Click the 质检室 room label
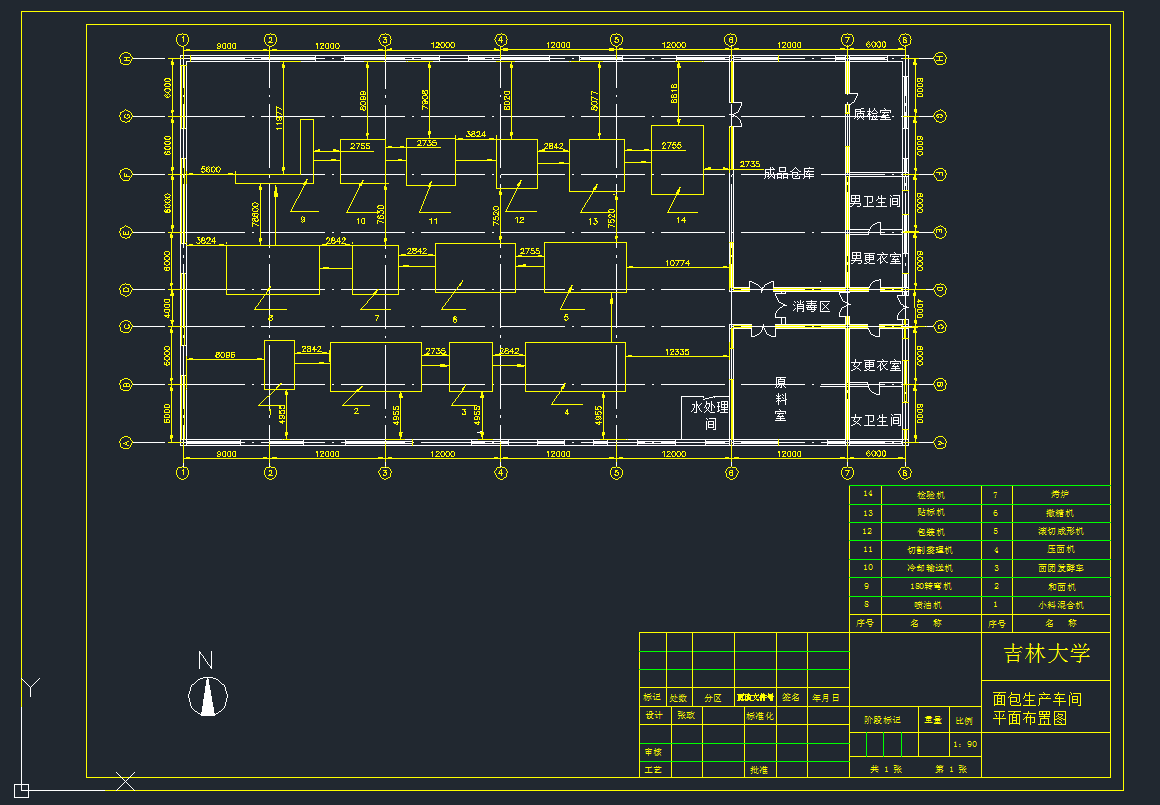The width and height of the screenshot is (1160, 805). [x=872, y=115]
